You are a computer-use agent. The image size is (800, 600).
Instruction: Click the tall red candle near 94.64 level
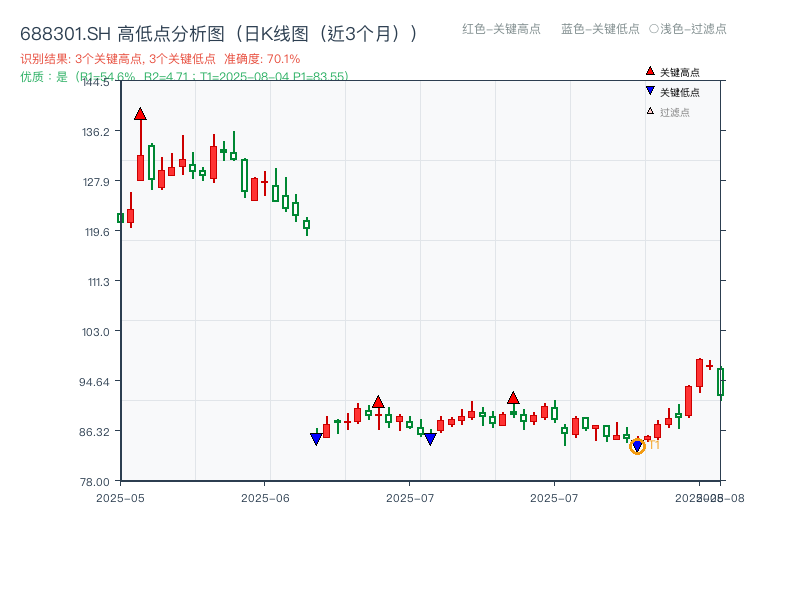click(x=698, y=375)
